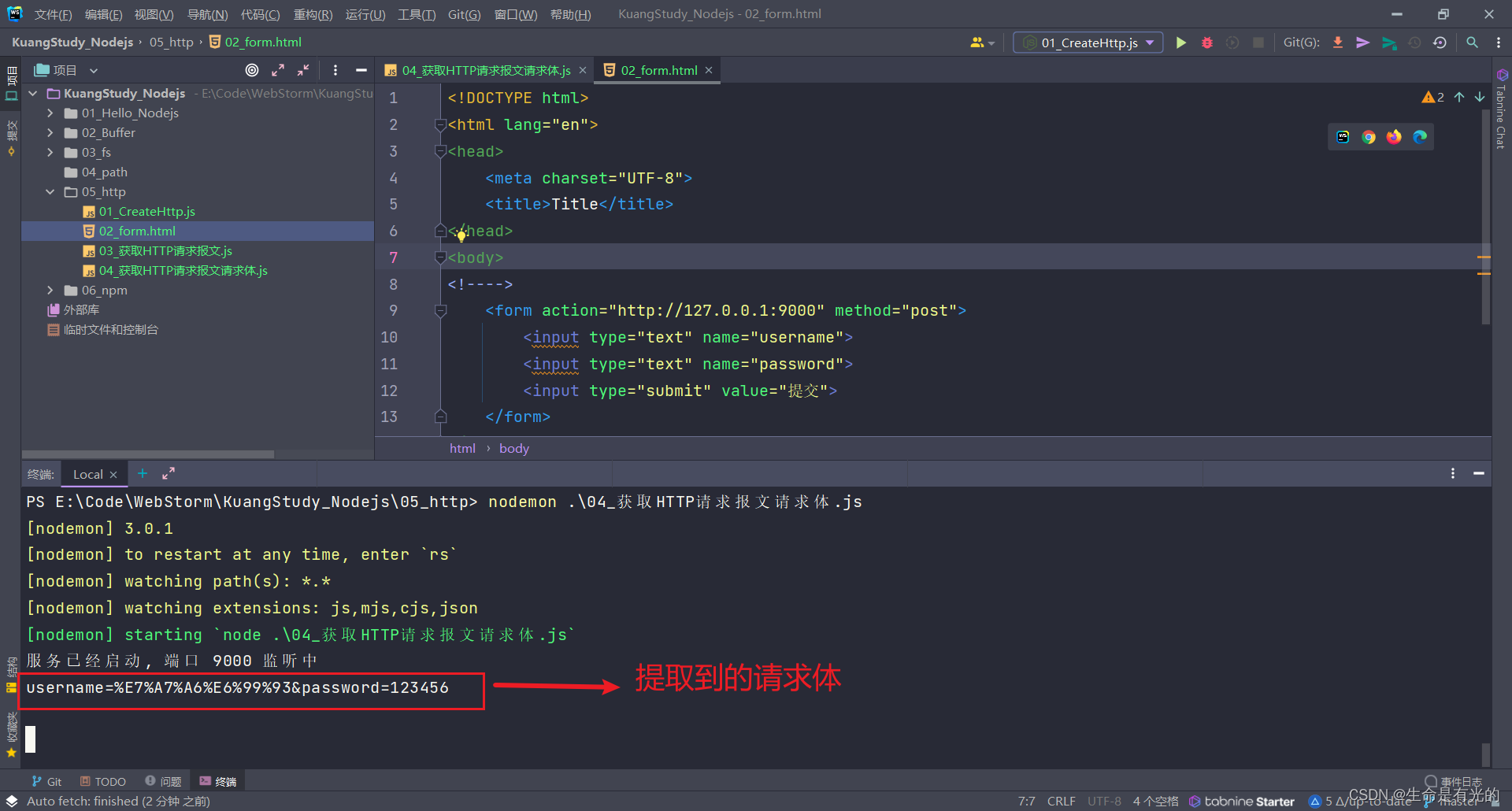Expand the 02_Buffer folder
Viewport: 1512px width, 811px height.
click(x=50, y=132)
